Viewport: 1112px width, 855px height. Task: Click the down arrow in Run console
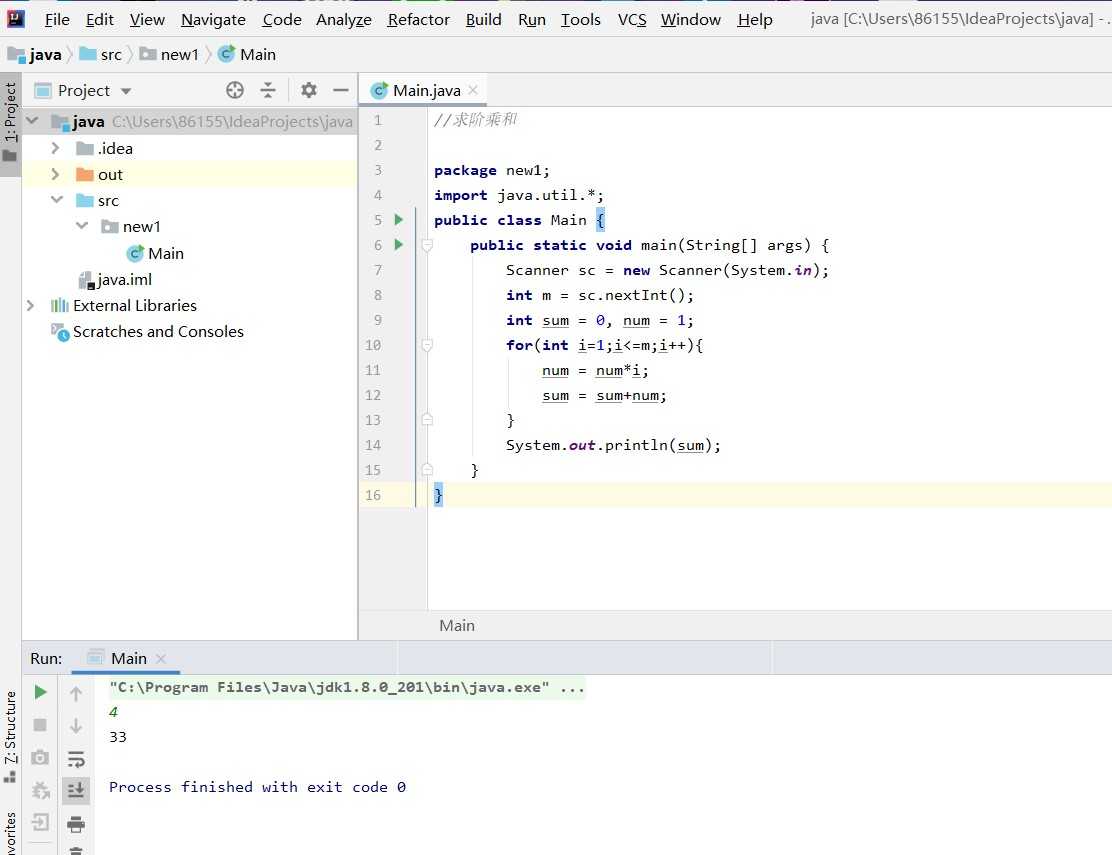pyautogui.click(x=76, y=725)
